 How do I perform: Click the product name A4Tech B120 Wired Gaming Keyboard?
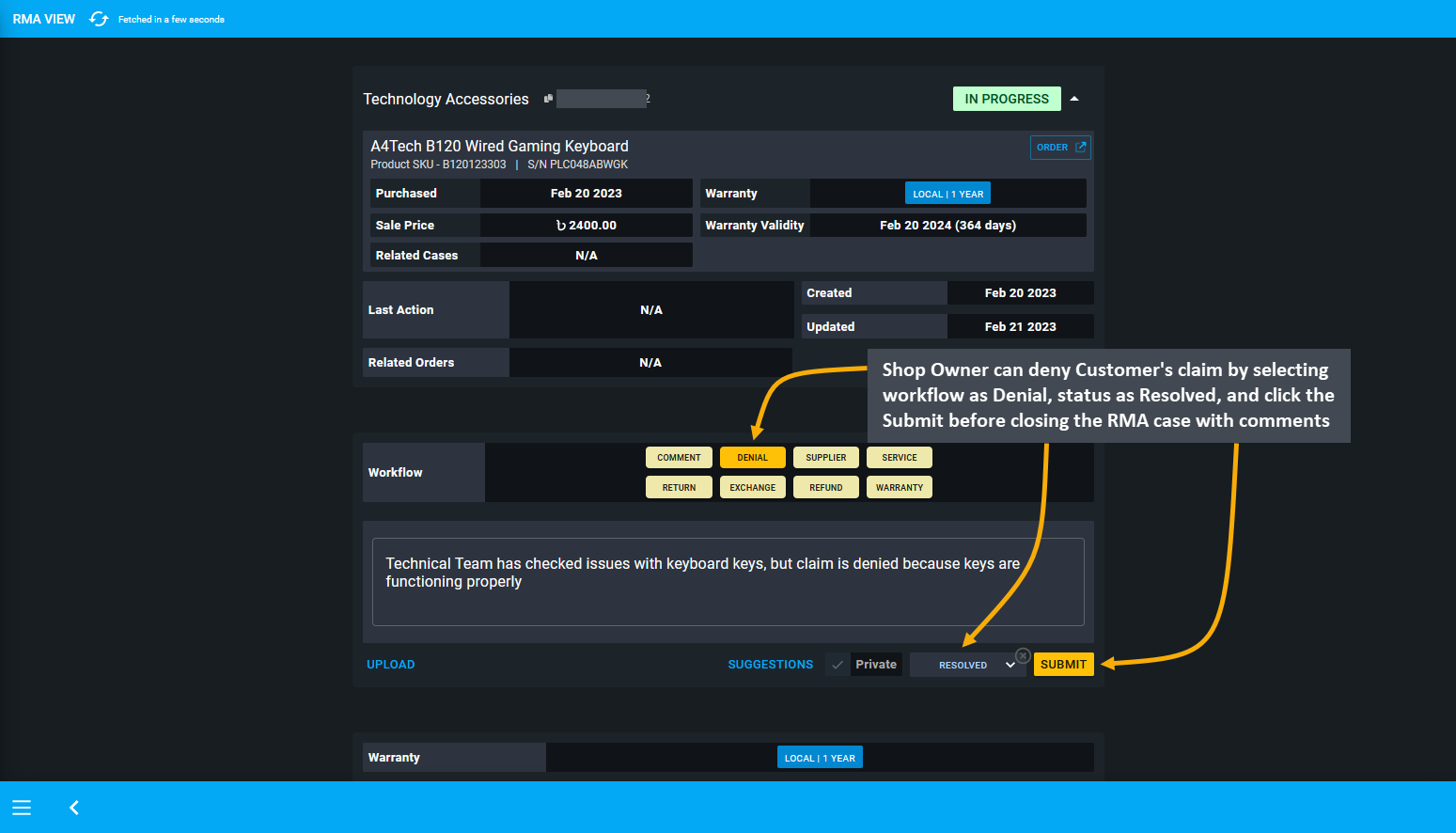coord(499,146)
